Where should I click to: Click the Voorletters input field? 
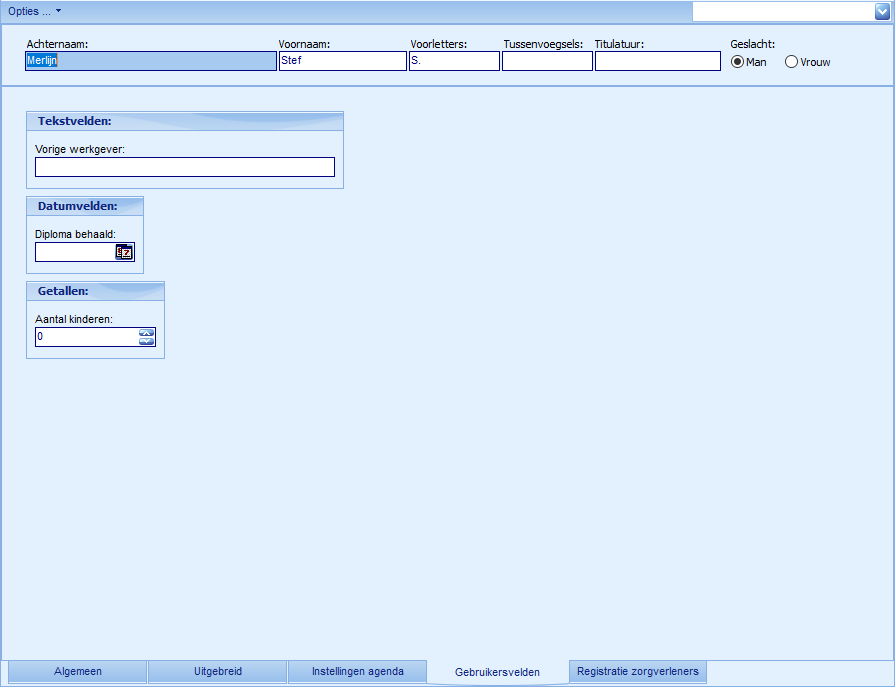(454, 61)
